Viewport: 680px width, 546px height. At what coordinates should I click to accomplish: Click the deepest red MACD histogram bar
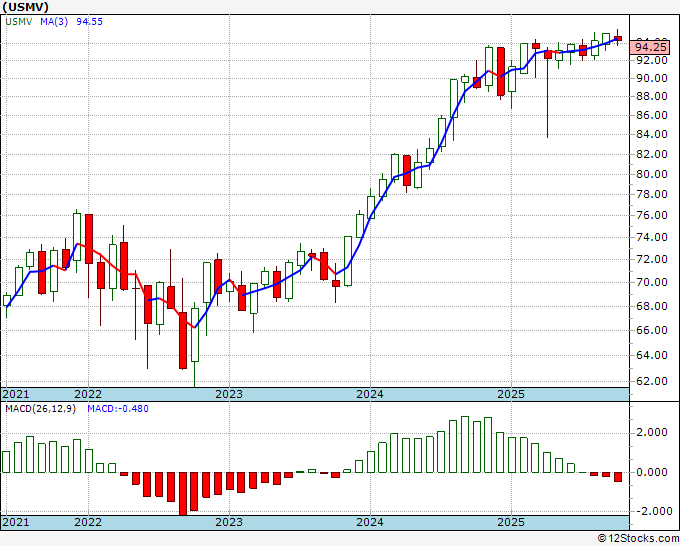point(183,494)
